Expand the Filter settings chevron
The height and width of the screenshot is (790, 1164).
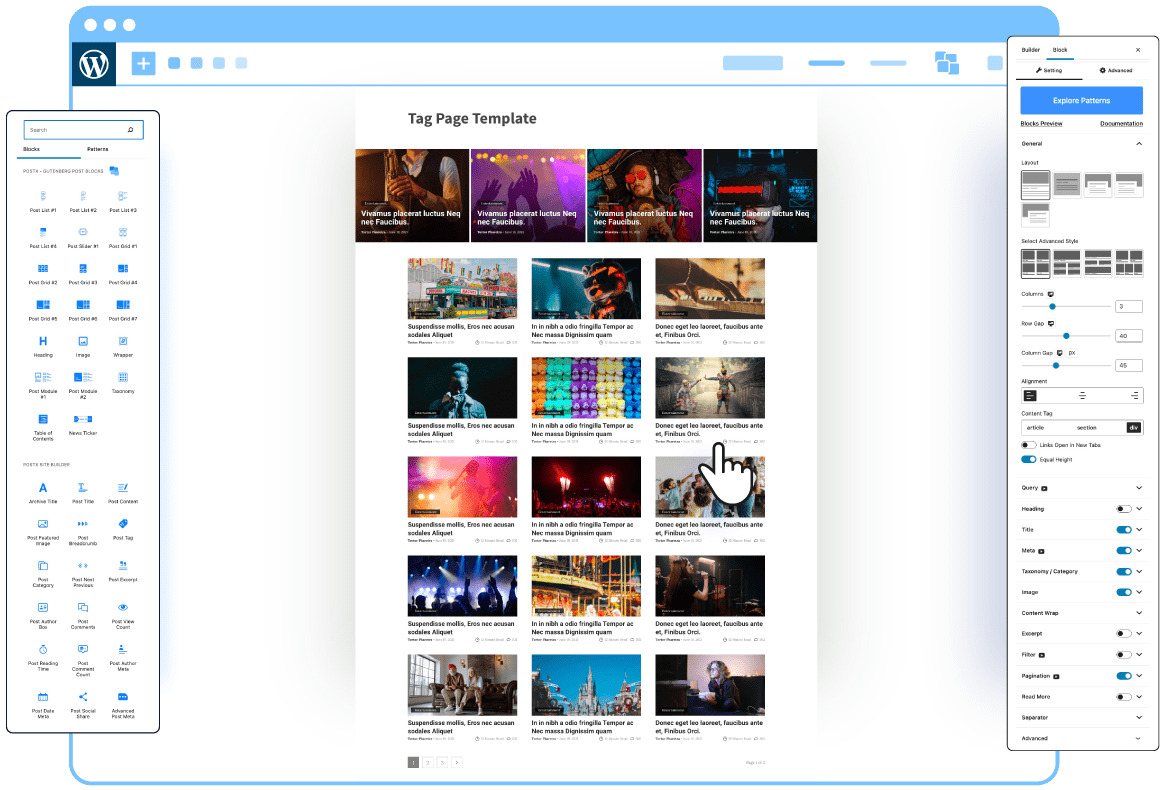coord(1139,655)
